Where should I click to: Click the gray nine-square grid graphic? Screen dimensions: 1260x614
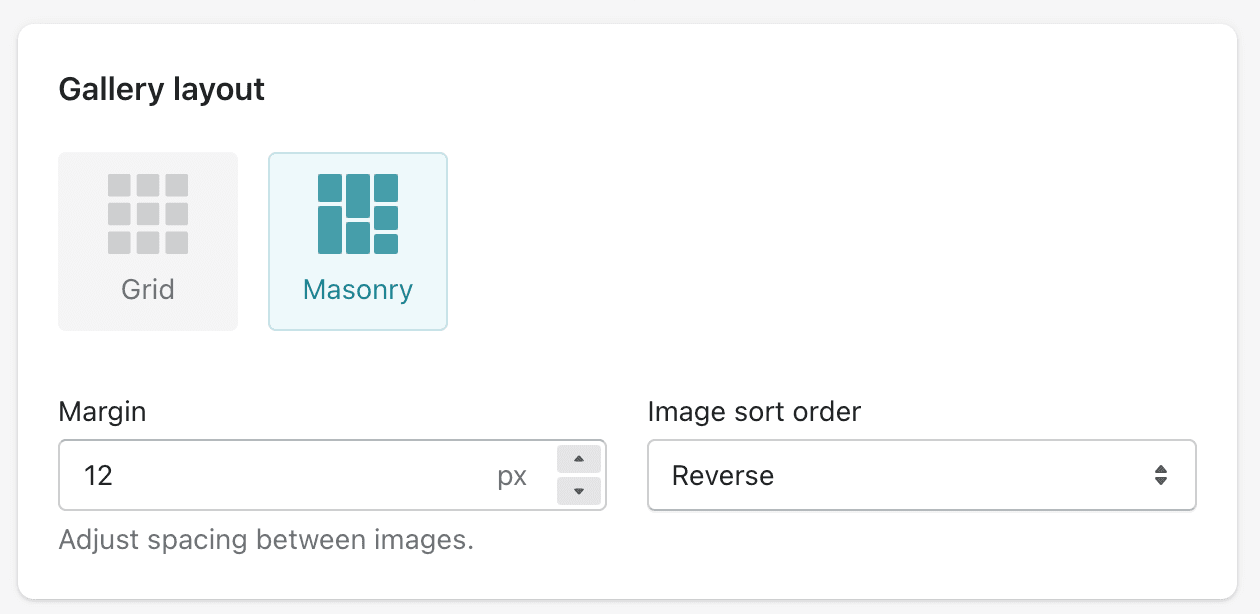coord(148,214)
